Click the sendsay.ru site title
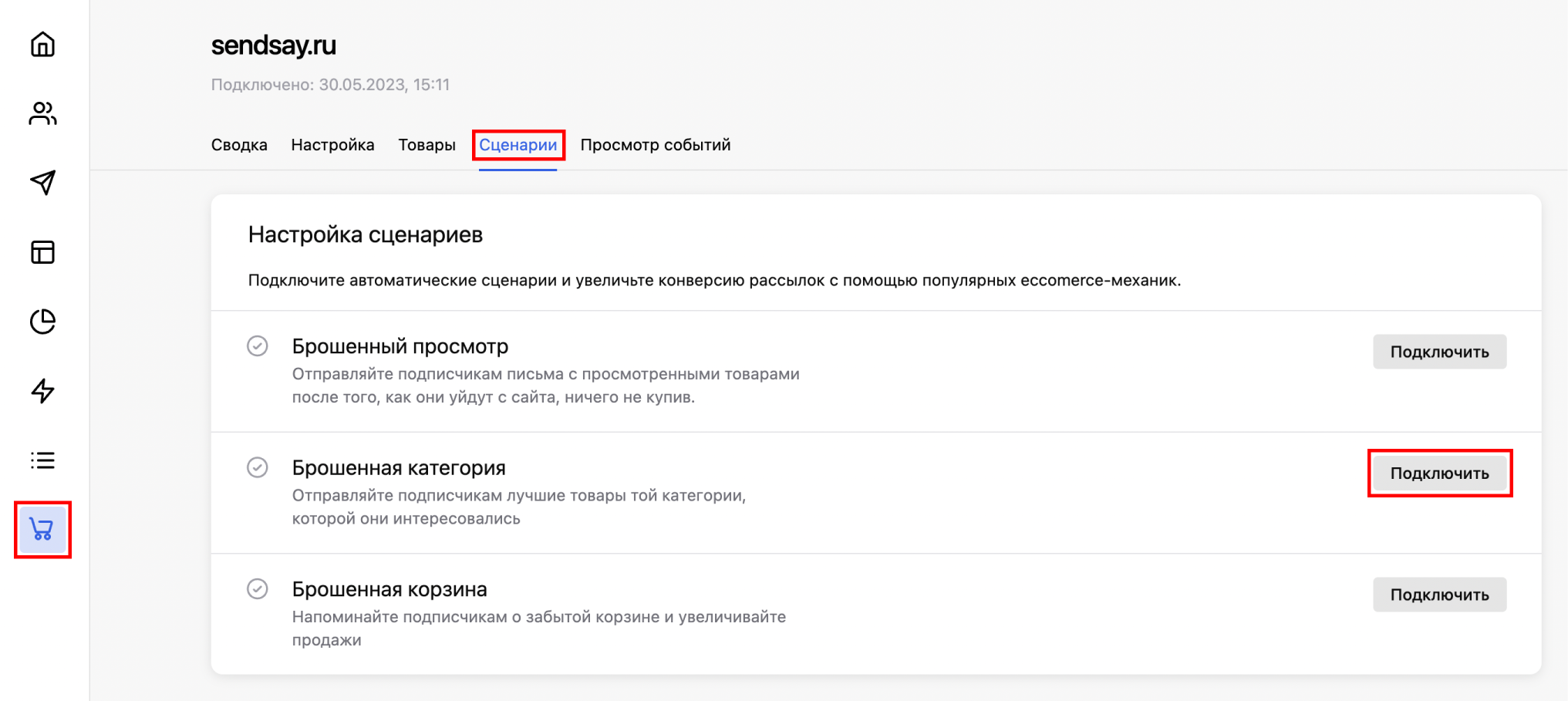Image resolution: width=1568 pixels, height=701 pixels. pyautogui.click(x=275, y=45)
